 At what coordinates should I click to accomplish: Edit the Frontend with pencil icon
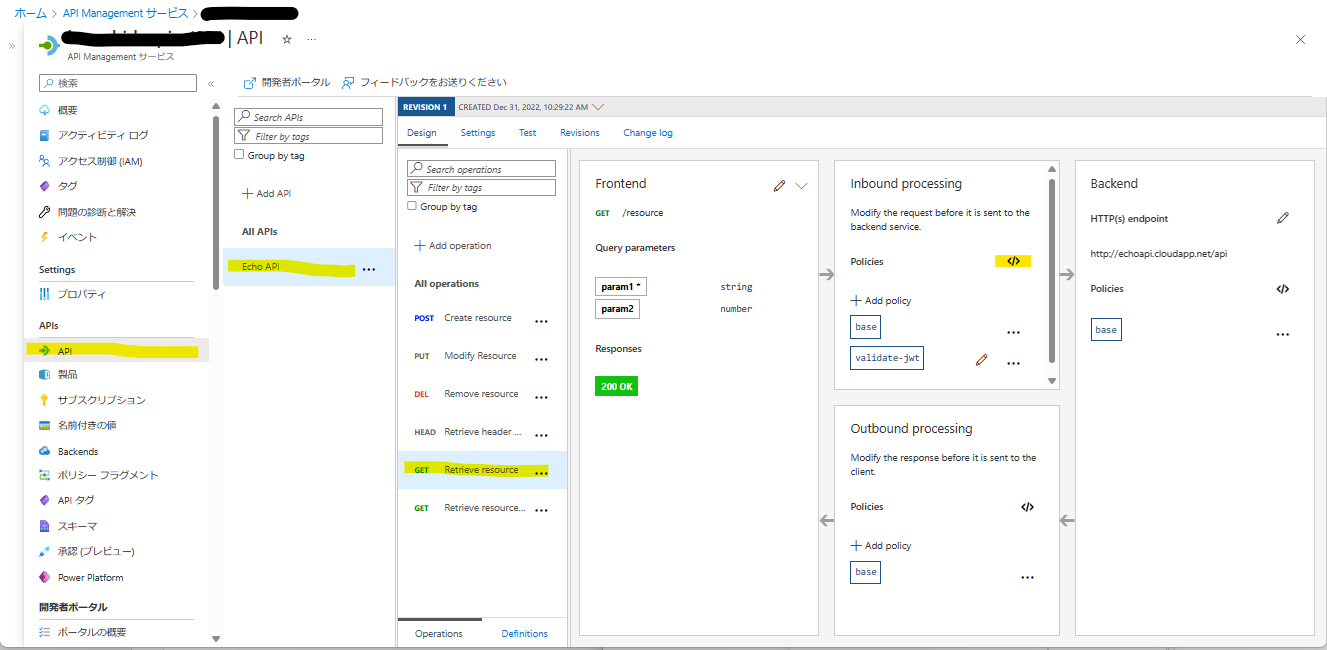click(x=779, y=185)
